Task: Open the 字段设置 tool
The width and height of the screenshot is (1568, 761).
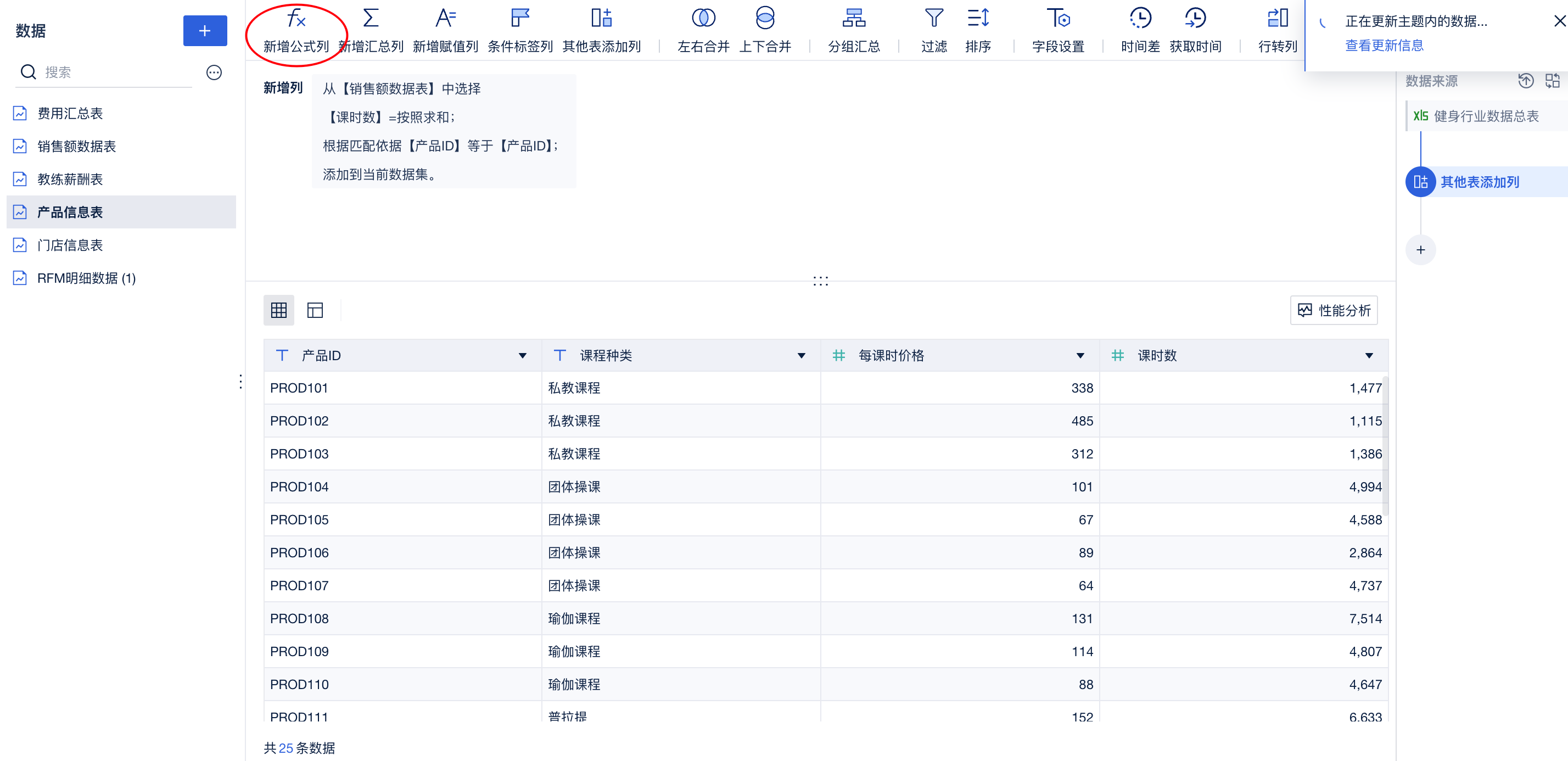Action: pos(1058,19)
